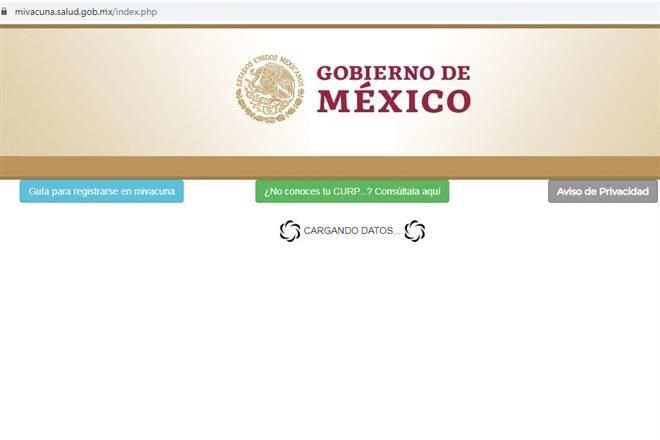Click the gold stripe below the banner
Viewport: 660px width, 440px height.
pyautogui.click(x=330, y=166)
